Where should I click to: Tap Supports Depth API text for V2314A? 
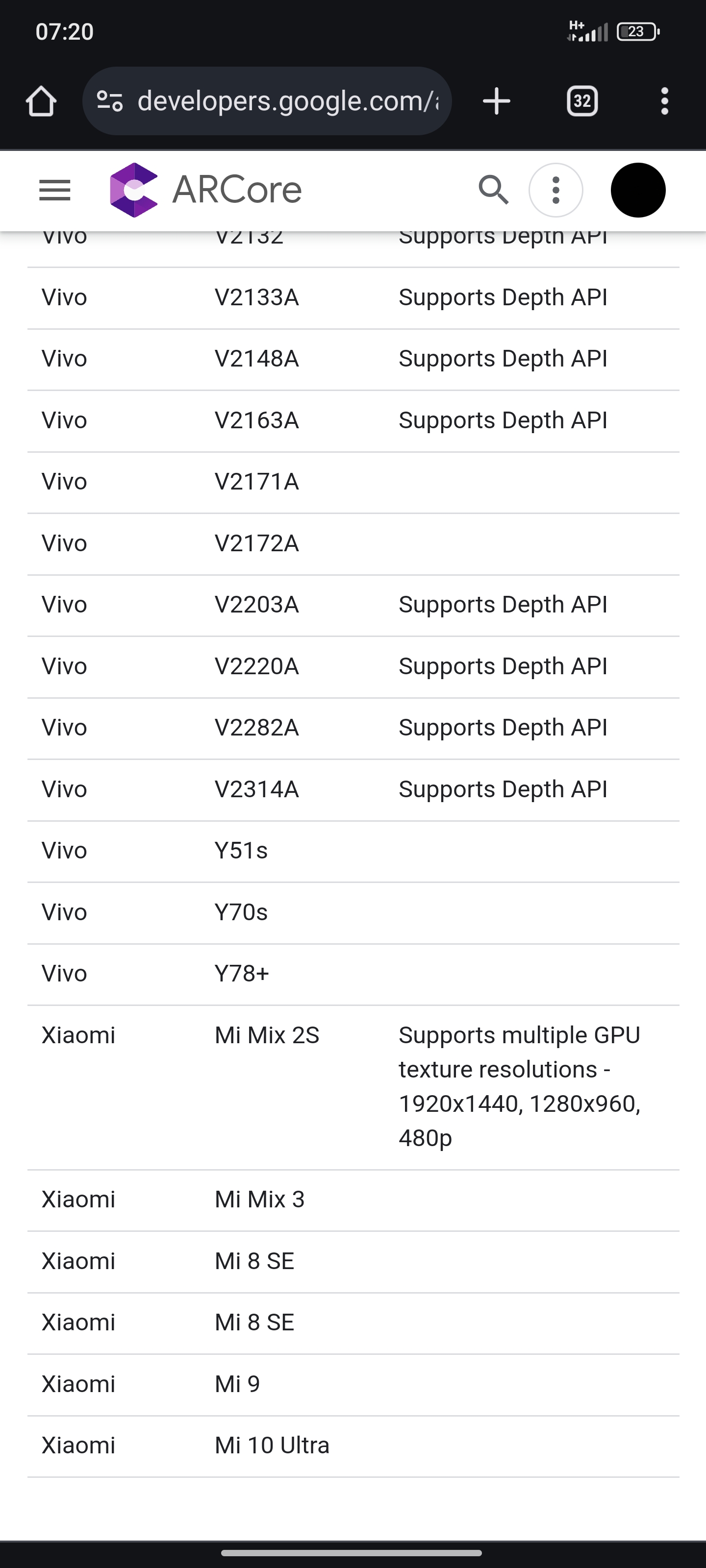coord(503,789)
